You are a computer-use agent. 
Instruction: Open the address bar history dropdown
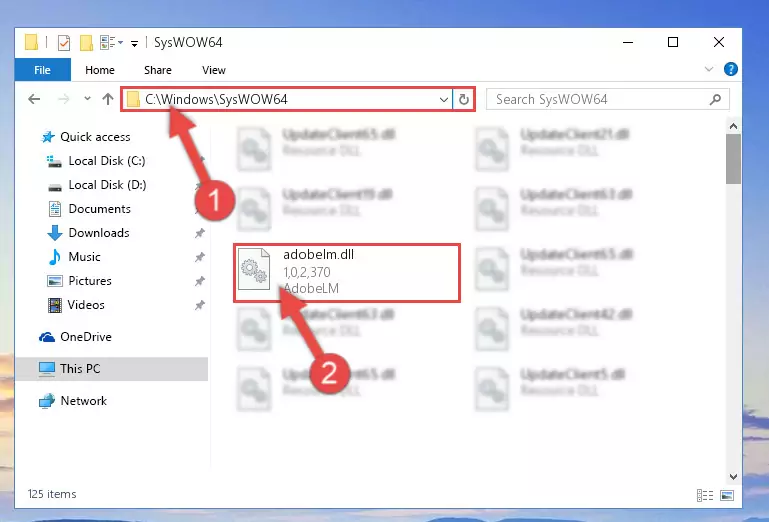tap(443, 100)
